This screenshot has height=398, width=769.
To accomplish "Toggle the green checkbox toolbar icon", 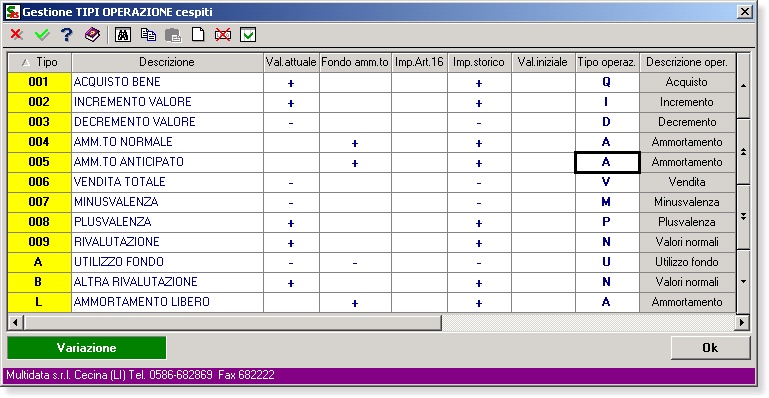I will 248,35.
